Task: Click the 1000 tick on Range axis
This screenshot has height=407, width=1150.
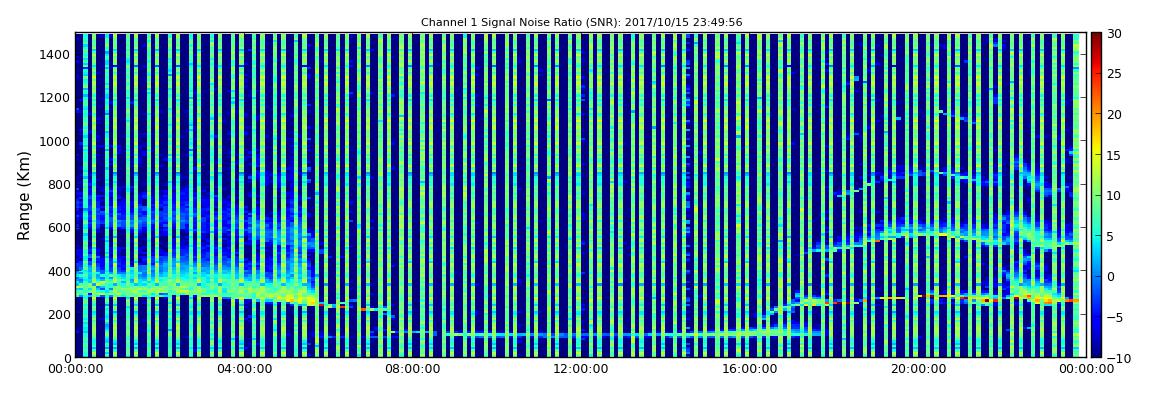Action: [x=56, y=142]
